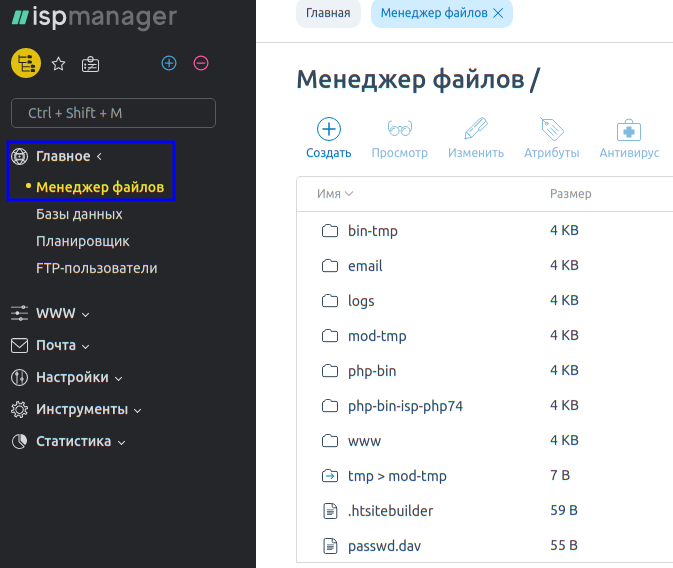
Task: Expand the Статистика menu section
Action: (x=80, y=441)
